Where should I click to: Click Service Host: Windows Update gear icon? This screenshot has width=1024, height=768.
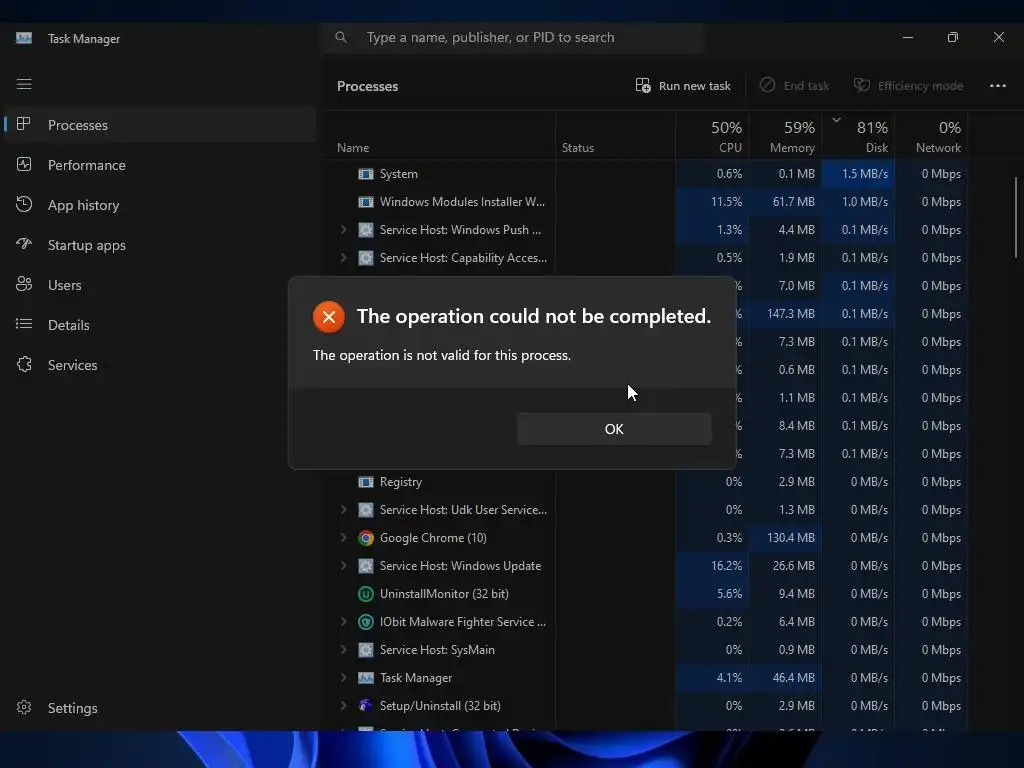tap(366, 566)
